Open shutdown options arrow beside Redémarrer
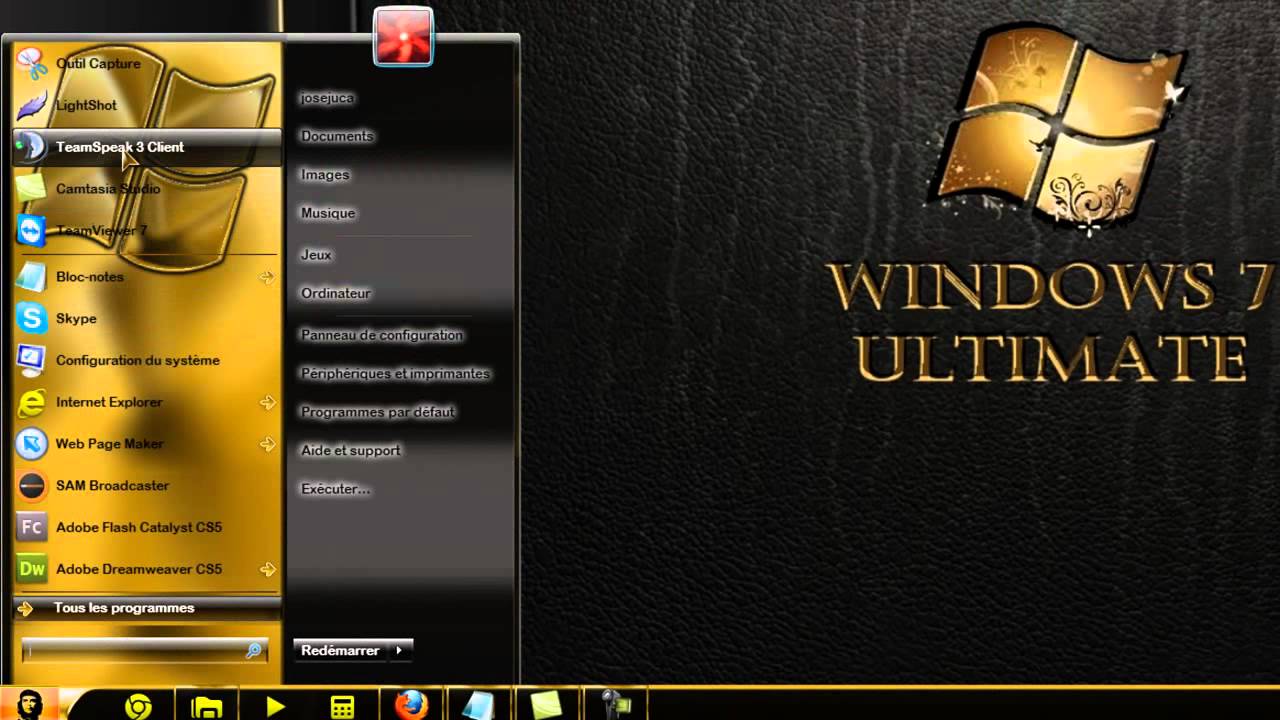This screenshot has width=1280, height=720. 399,650
